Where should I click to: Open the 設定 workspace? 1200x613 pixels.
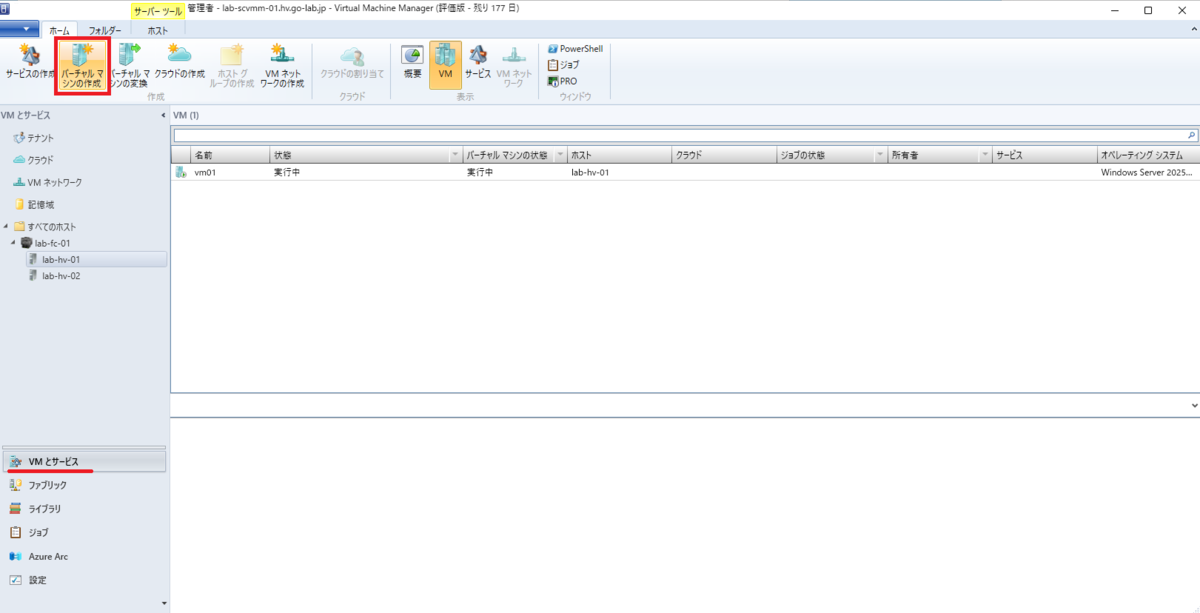pyautogui.click(x=84, y=580)
